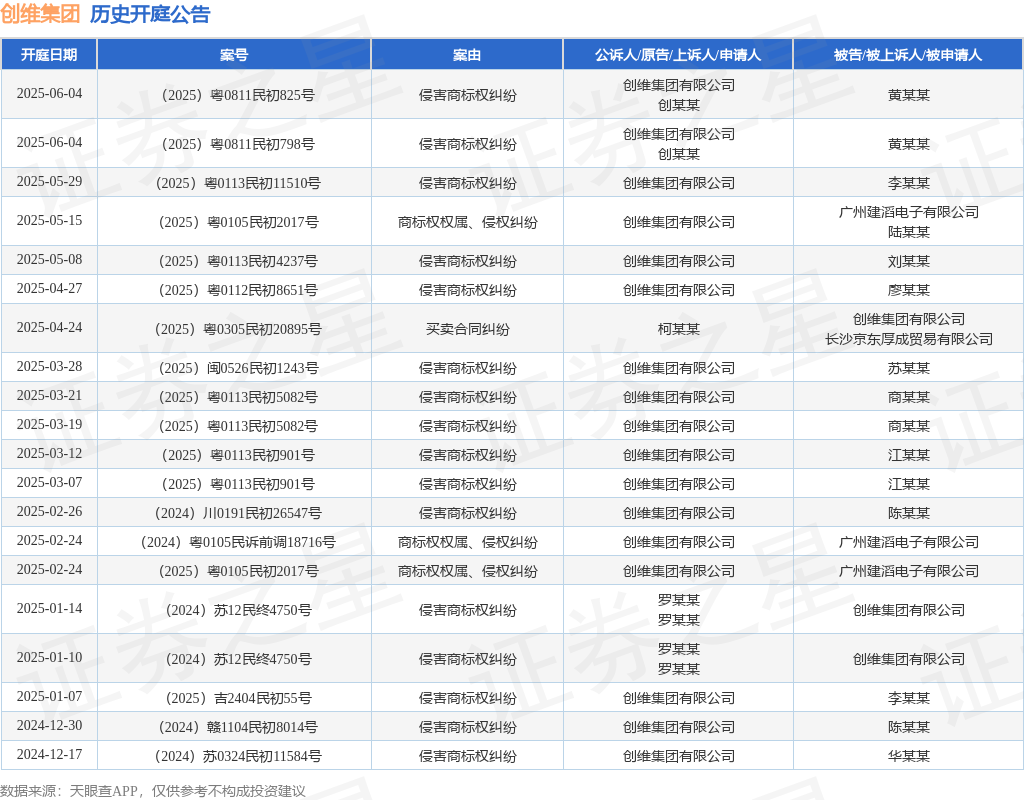Viewport: 1024px width, 800px height.
Task: Click defendant 华某某
Action: 908,757
